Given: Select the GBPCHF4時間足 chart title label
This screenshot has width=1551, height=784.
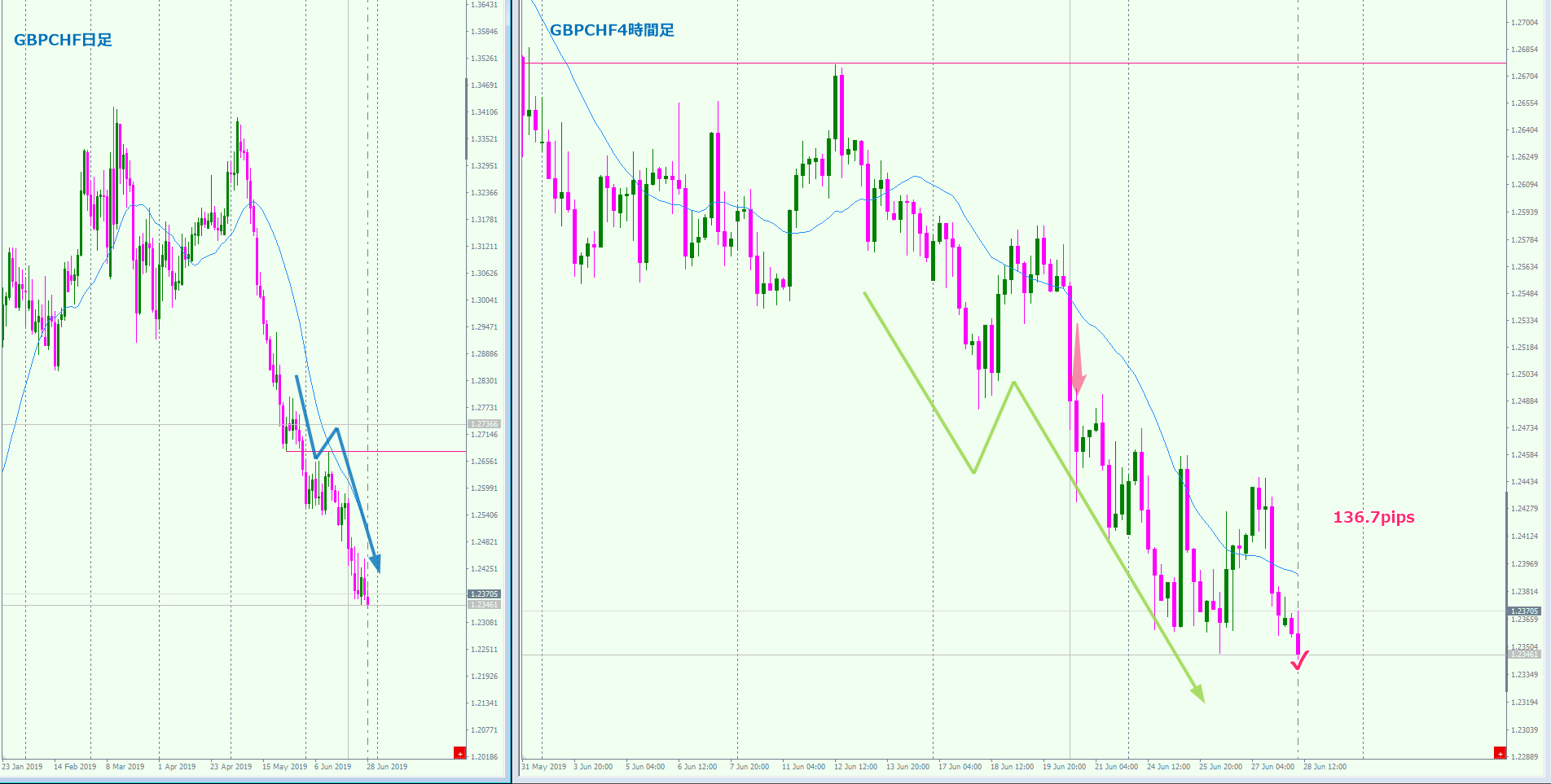Looking at the screenshot, I should pos(612,30).
